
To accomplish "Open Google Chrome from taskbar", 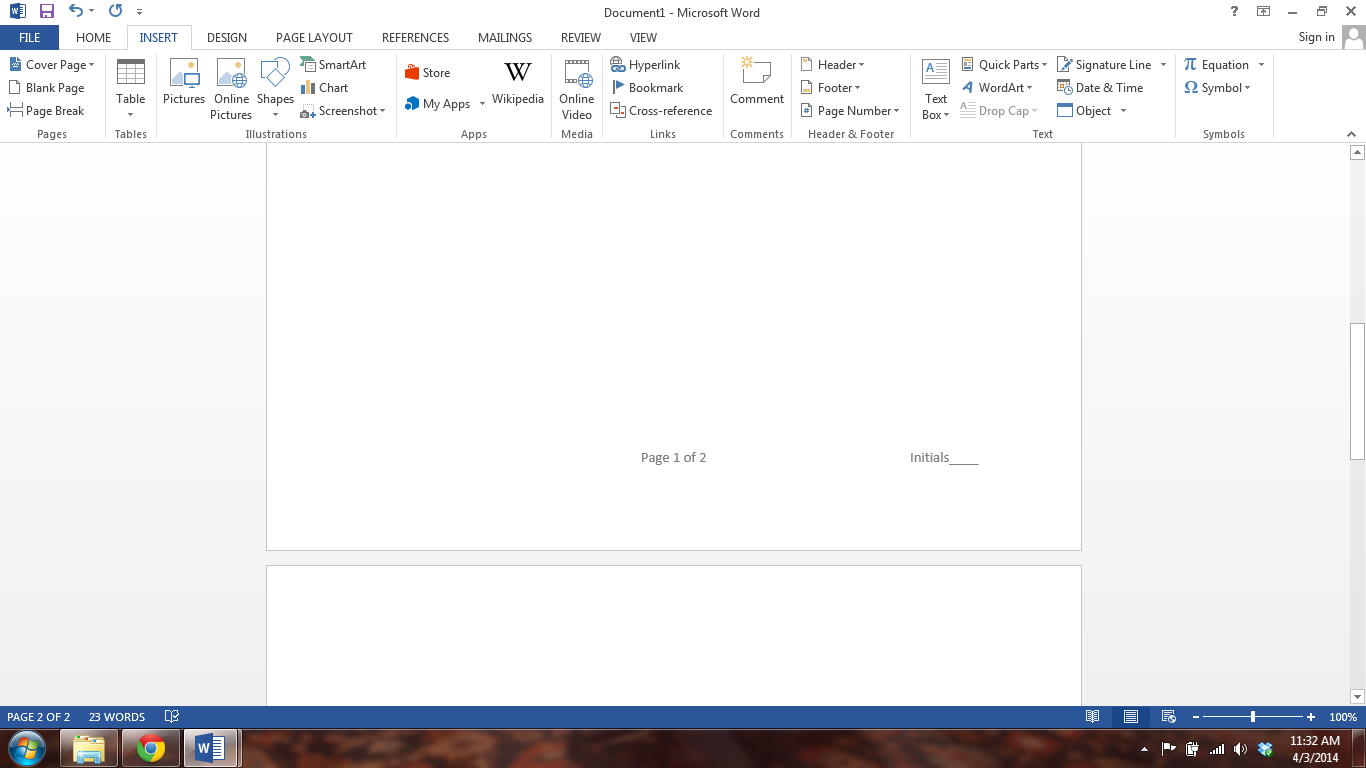I will pos(151,748).
